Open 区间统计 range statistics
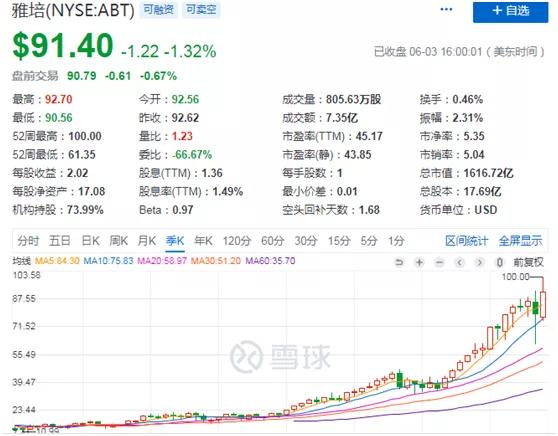Screen dimensions: 558x436 [x=466, y=241]
